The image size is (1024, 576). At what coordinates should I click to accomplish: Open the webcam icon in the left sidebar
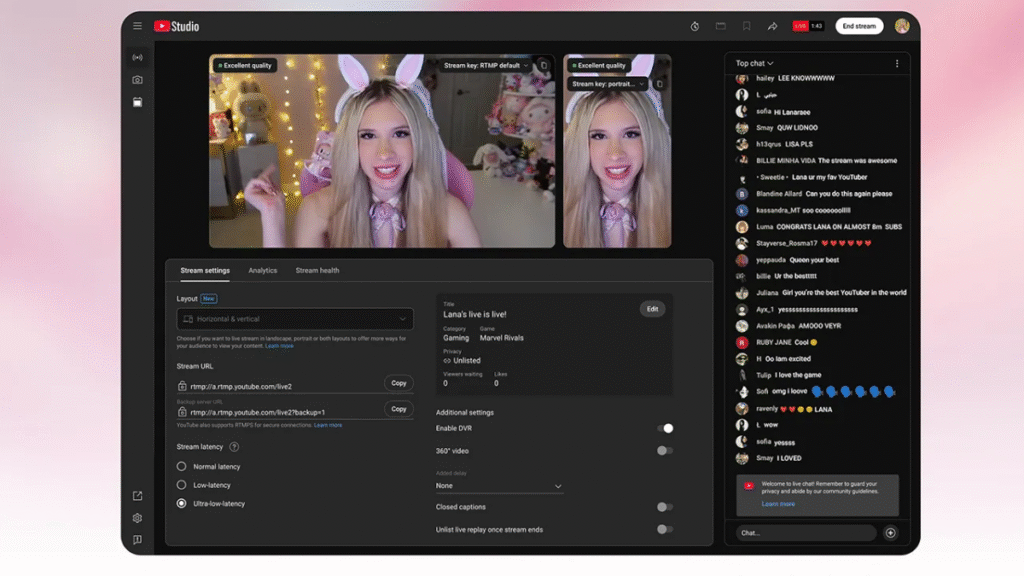137,80
